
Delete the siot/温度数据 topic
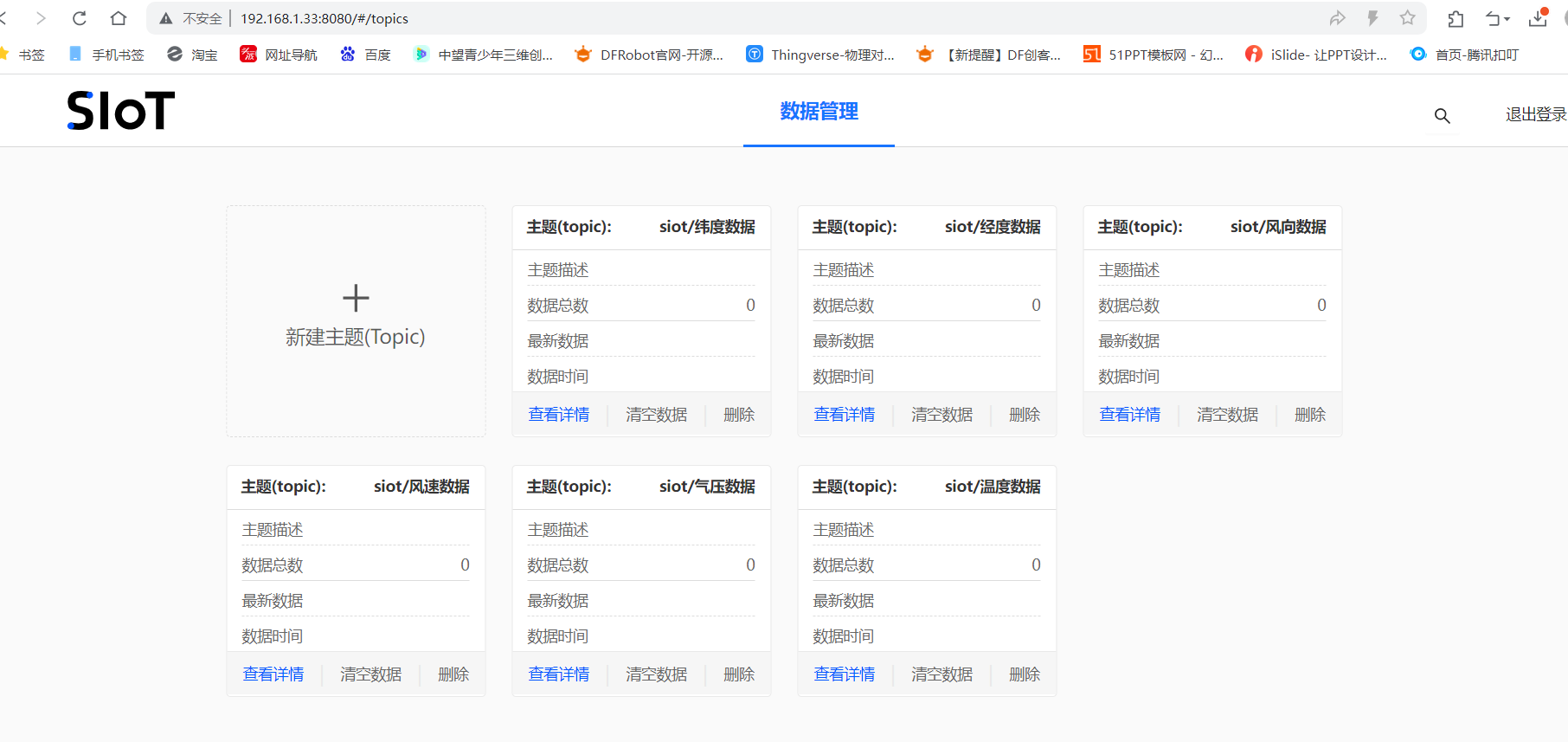[x=1025, y=674]
